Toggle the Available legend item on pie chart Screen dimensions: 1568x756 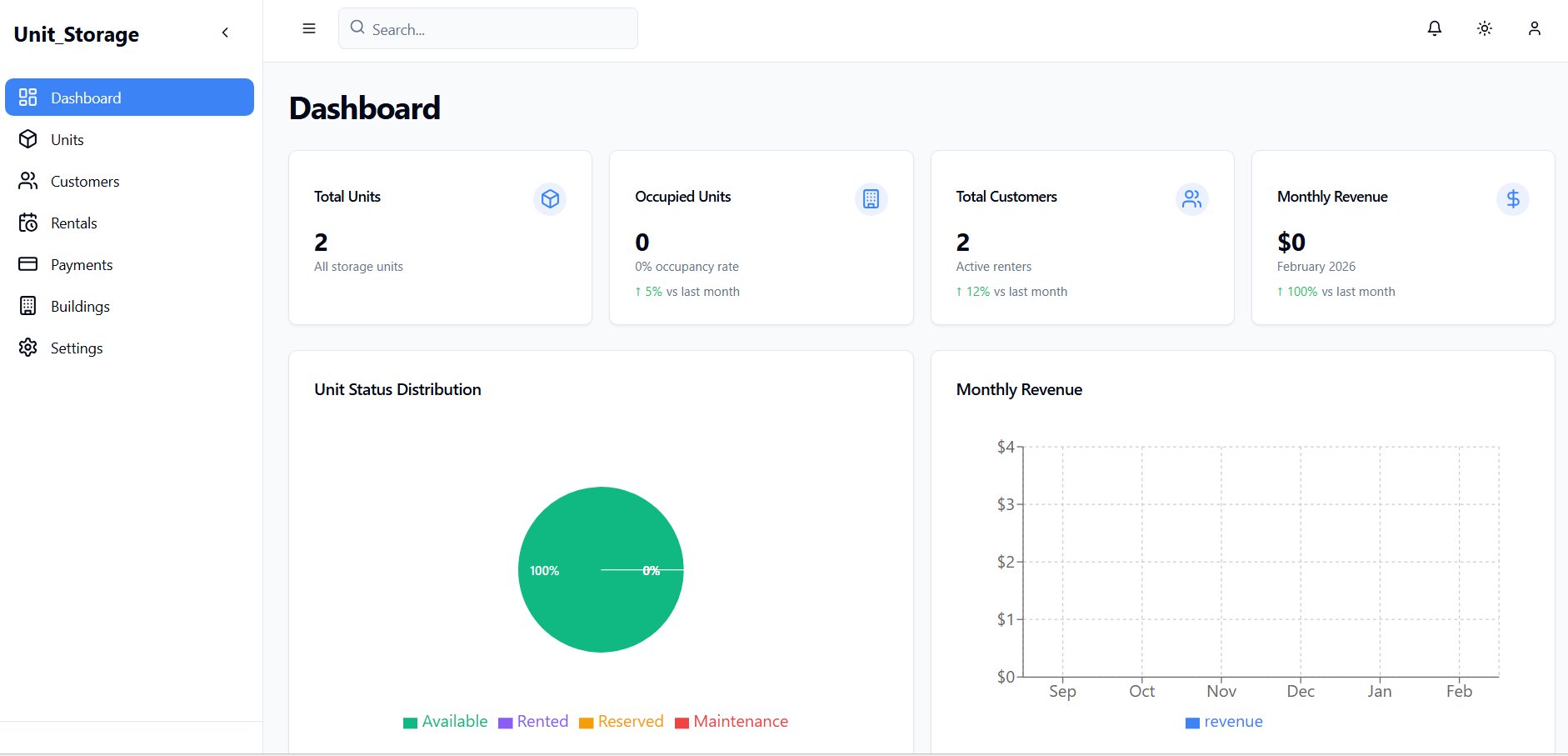(x=446, y=721)
